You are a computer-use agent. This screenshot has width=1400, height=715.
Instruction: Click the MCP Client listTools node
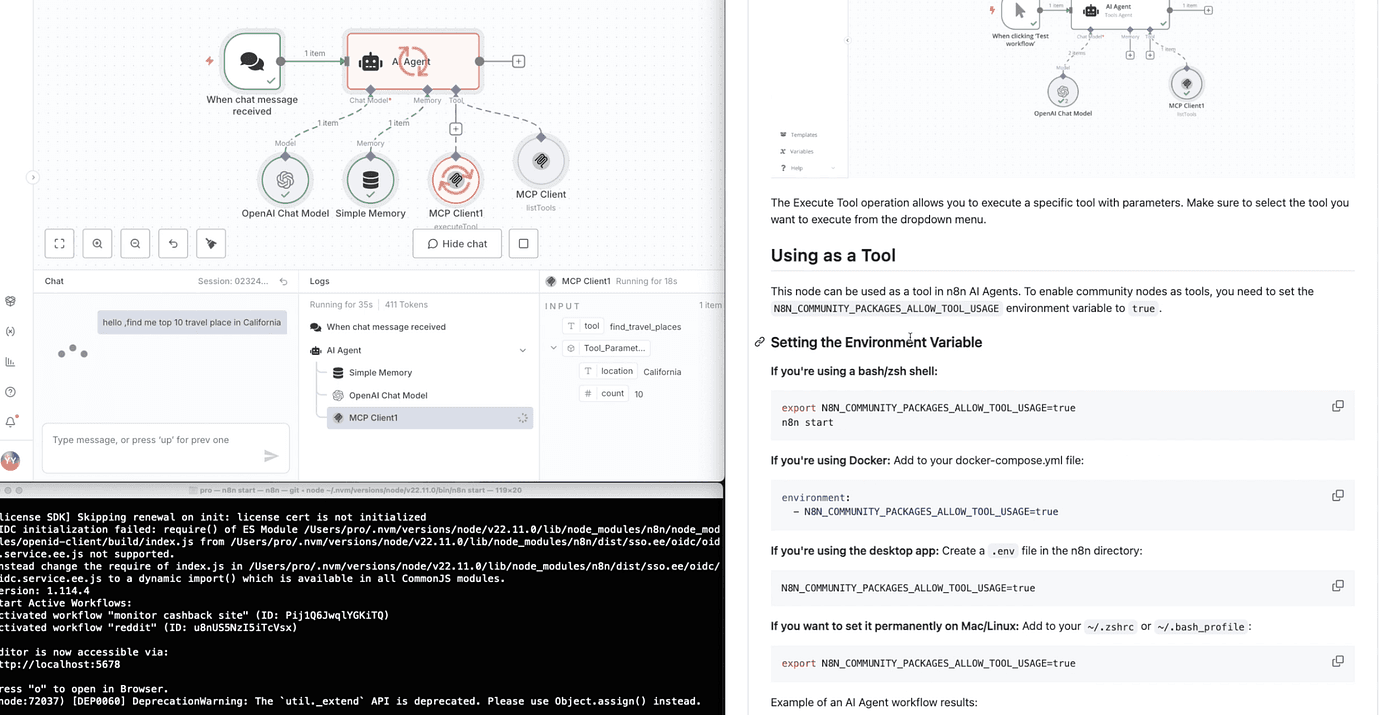coord(540,161)
